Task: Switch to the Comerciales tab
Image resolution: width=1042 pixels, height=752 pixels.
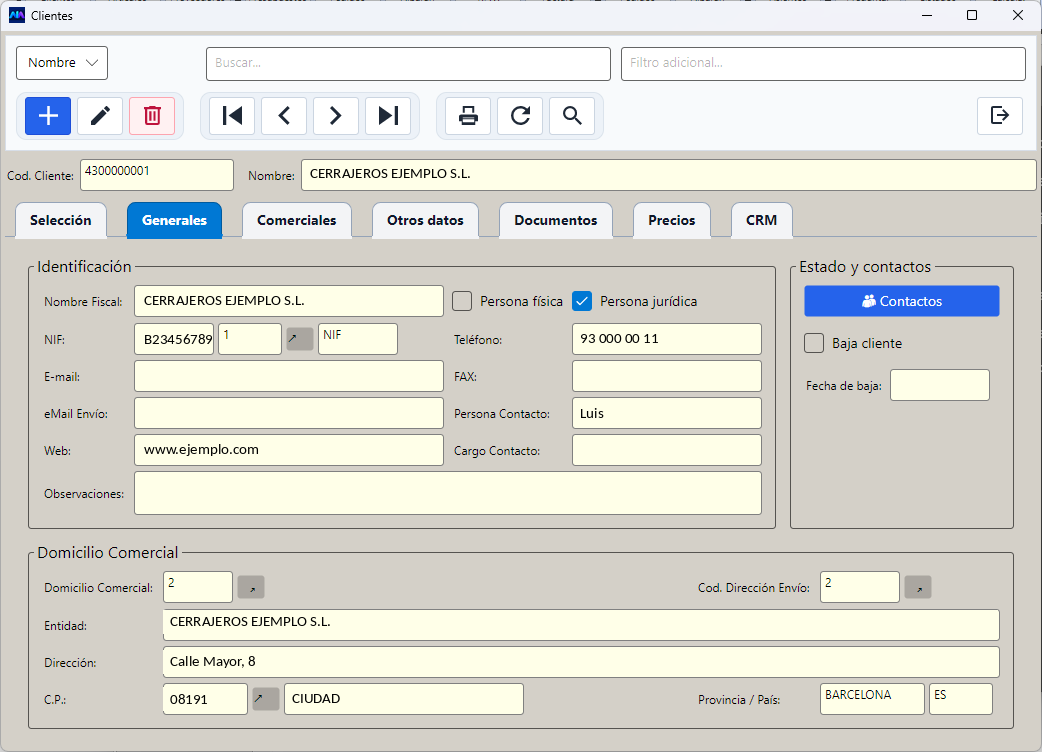Action: 296,220
